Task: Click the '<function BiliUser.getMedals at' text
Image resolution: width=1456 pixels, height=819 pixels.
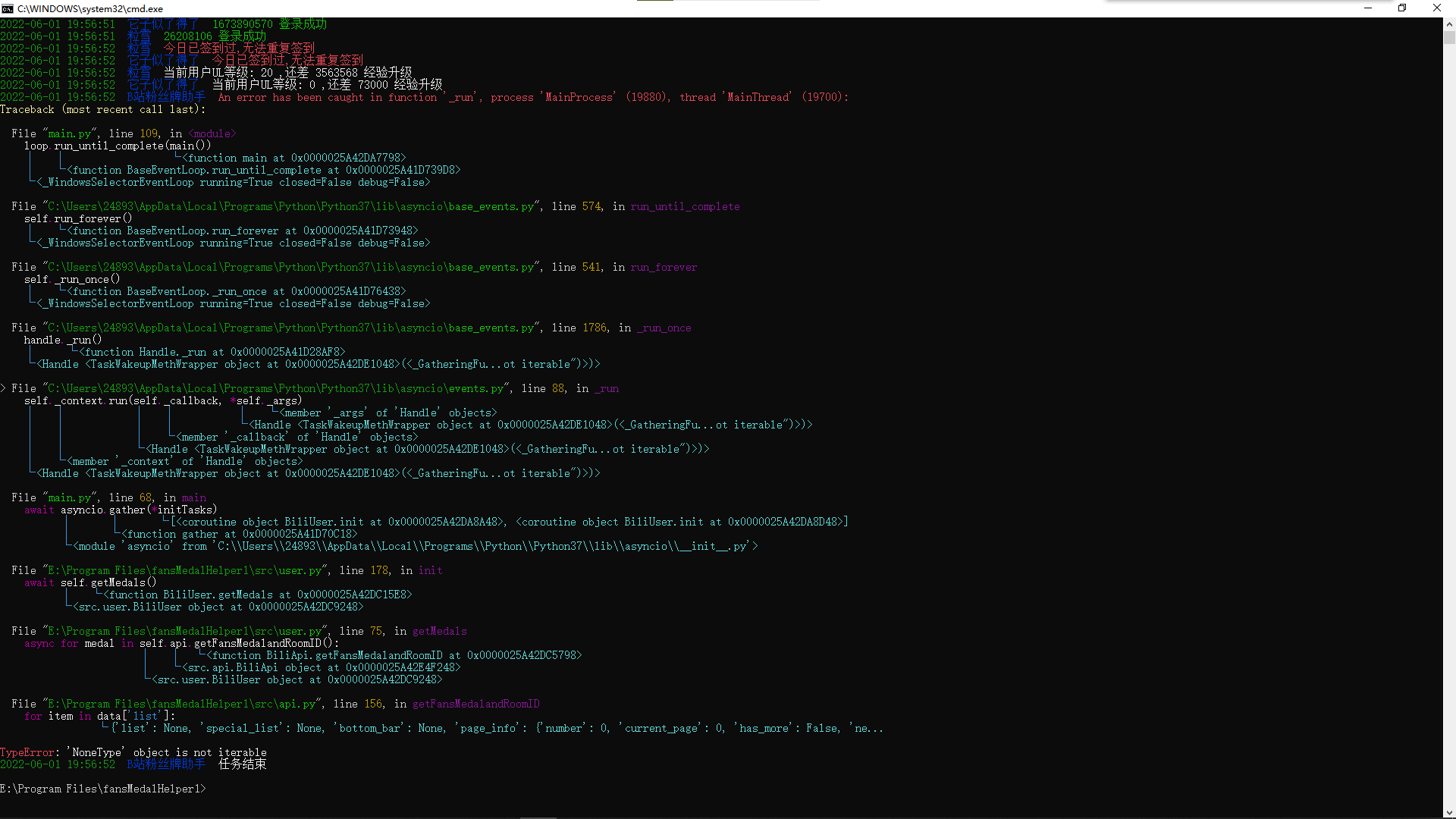Action: click(257, 595)
